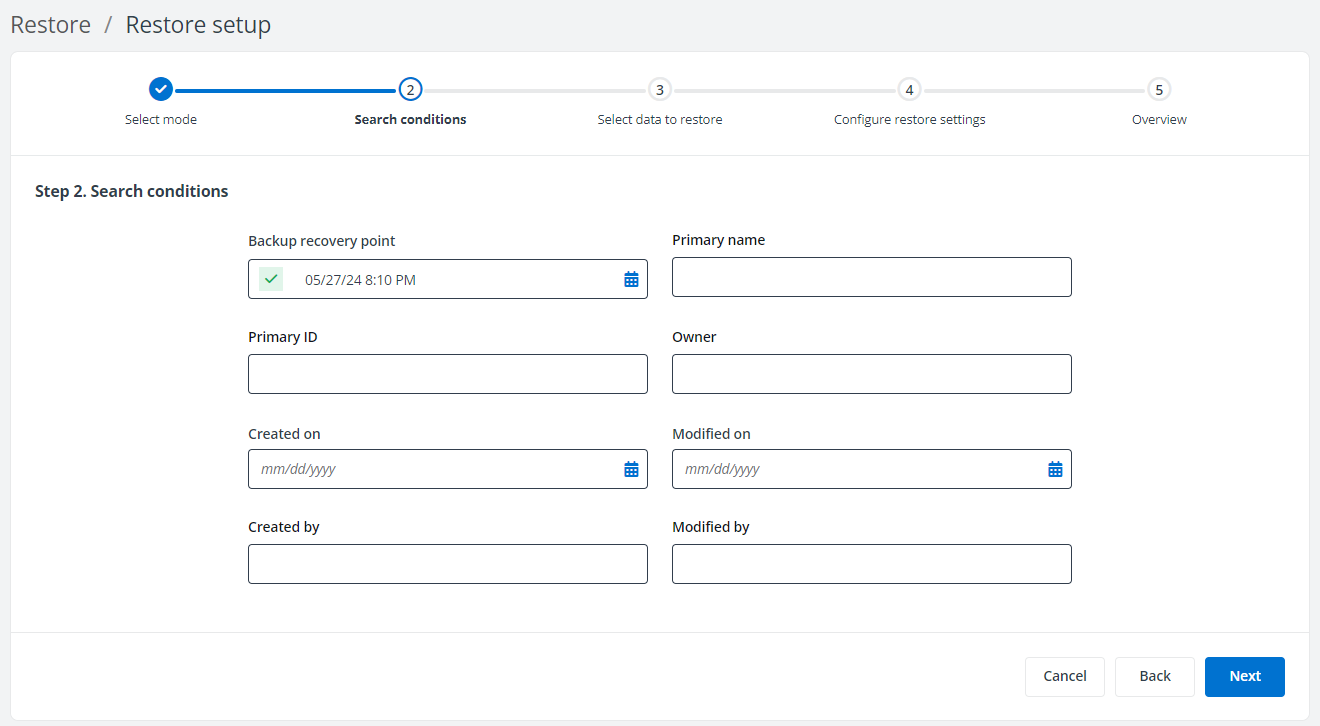Cancel the restore setup
This screenshot has width=1320, height=726.
click(x=1064, y=677)
